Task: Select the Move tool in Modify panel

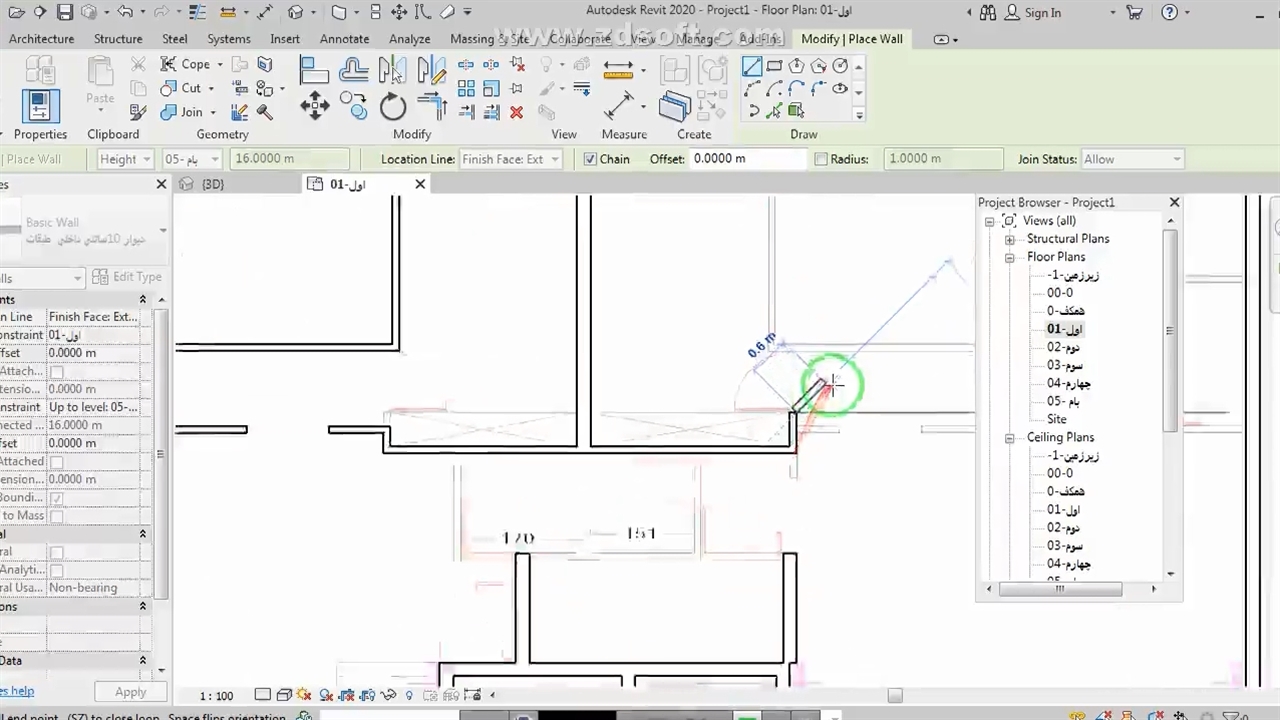Action: (x=314, y=106)
